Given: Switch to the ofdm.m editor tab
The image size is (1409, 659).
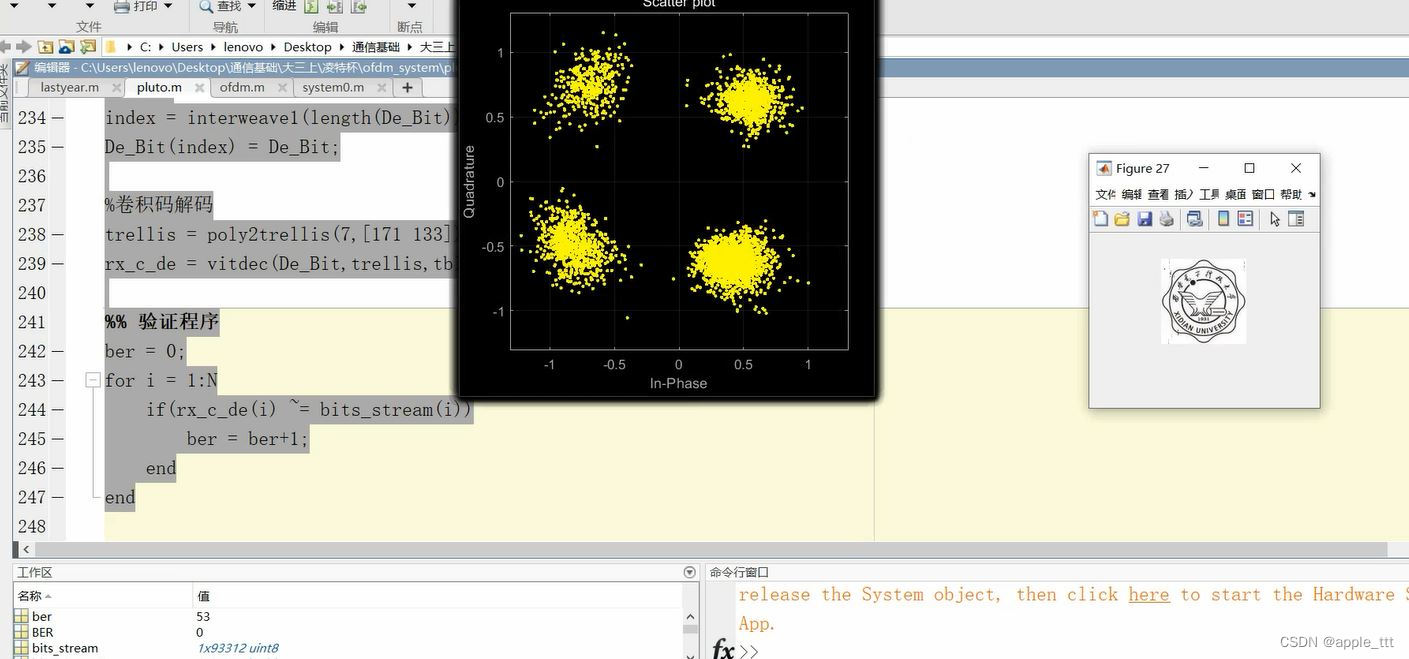Looking at the screenshot, I should (242, 87).
